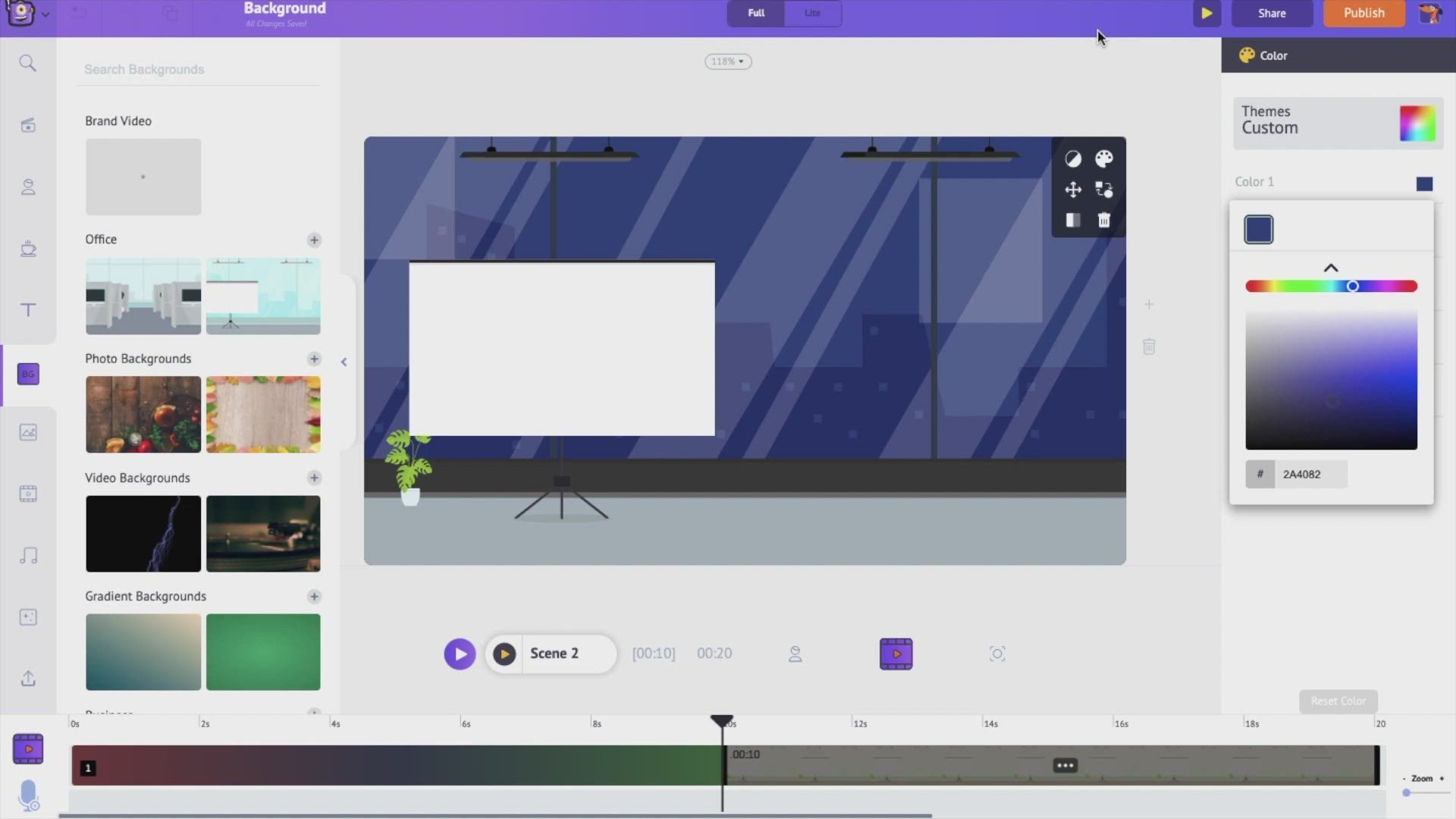Click the microphone voice-over icon
The image size is (1456, 819).
(28, 795)
